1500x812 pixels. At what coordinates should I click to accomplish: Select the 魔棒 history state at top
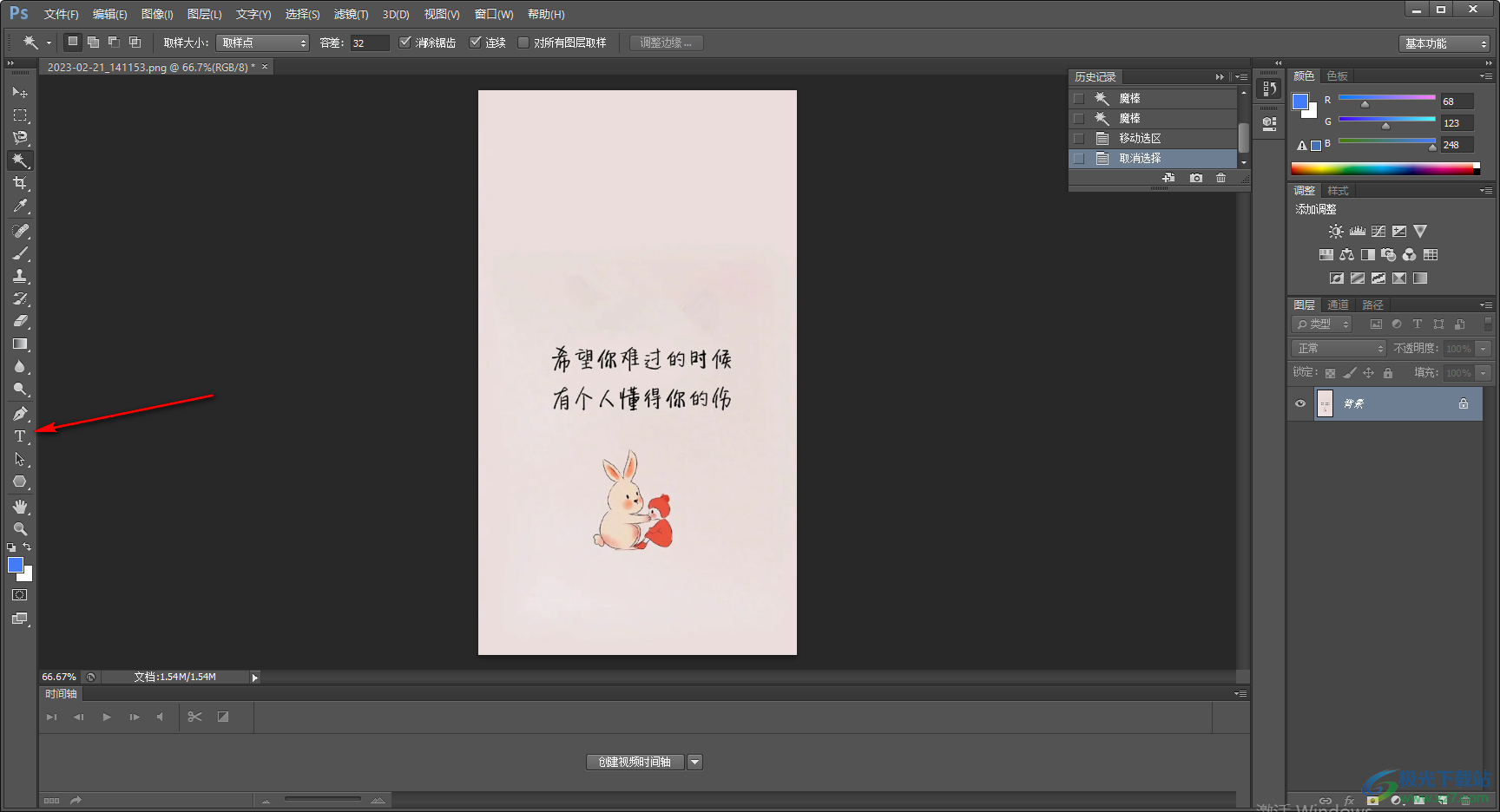1152,98
